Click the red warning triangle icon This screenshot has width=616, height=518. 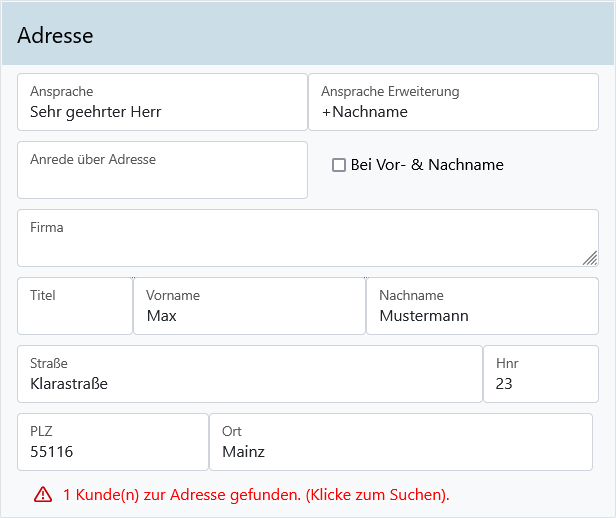[x=43, y=494]
